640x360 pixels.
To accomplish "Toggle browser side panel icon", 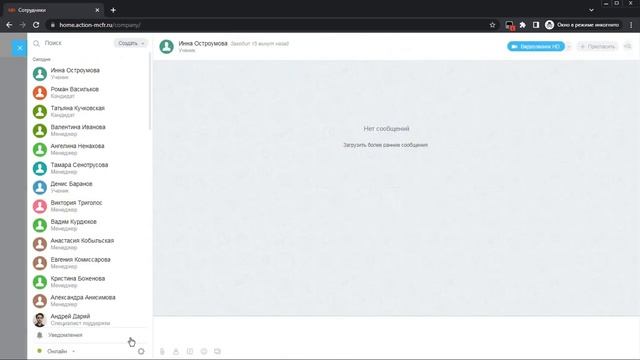I will pos(536,25).
